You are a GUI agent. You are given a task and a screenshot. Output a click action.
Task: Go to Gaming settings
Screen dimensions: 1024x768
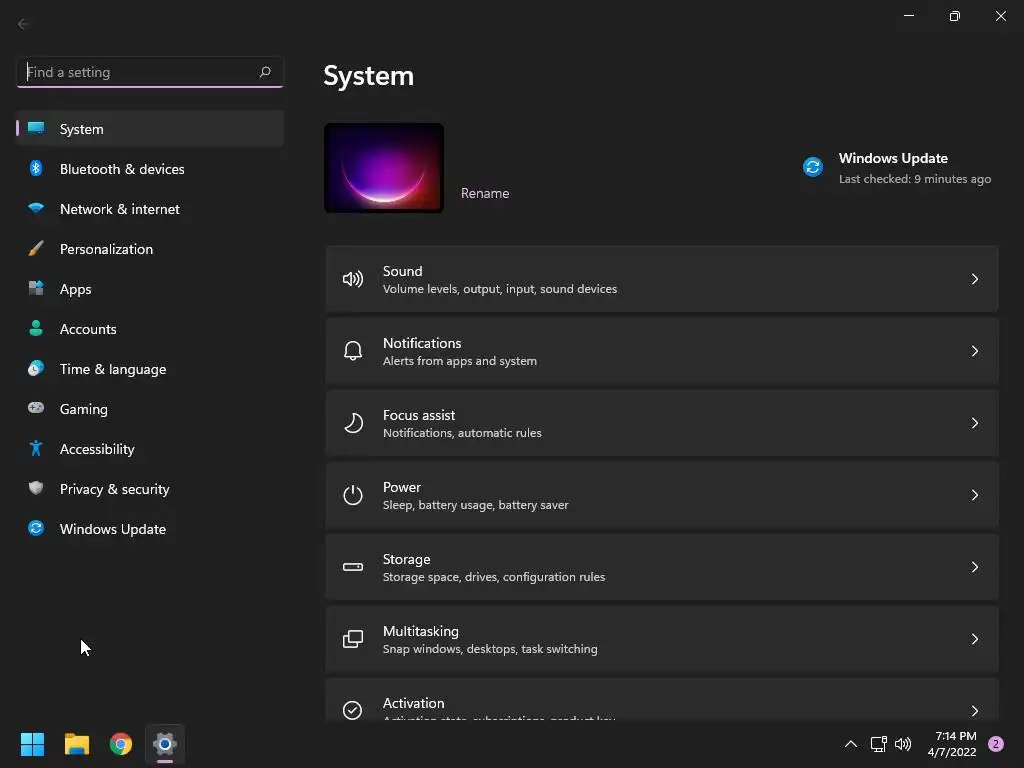pyautogui.click(x=150, y=409)
